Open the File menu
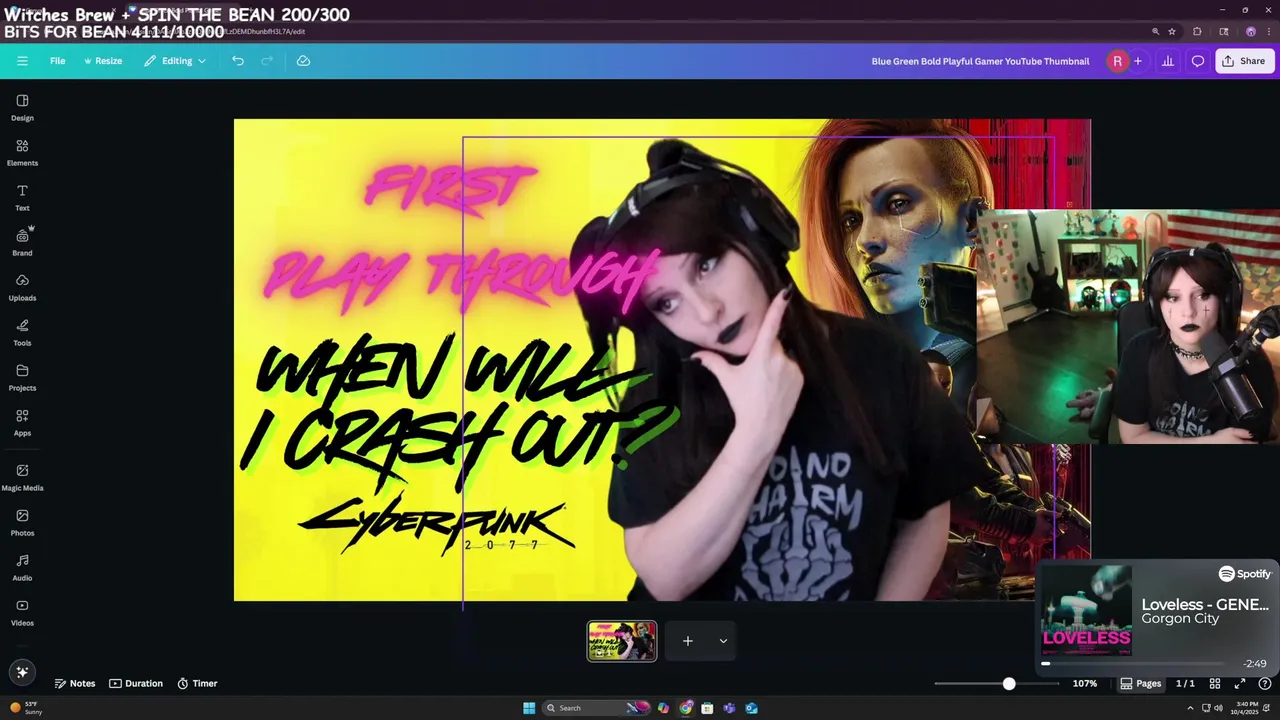 [x=58, y=61]
